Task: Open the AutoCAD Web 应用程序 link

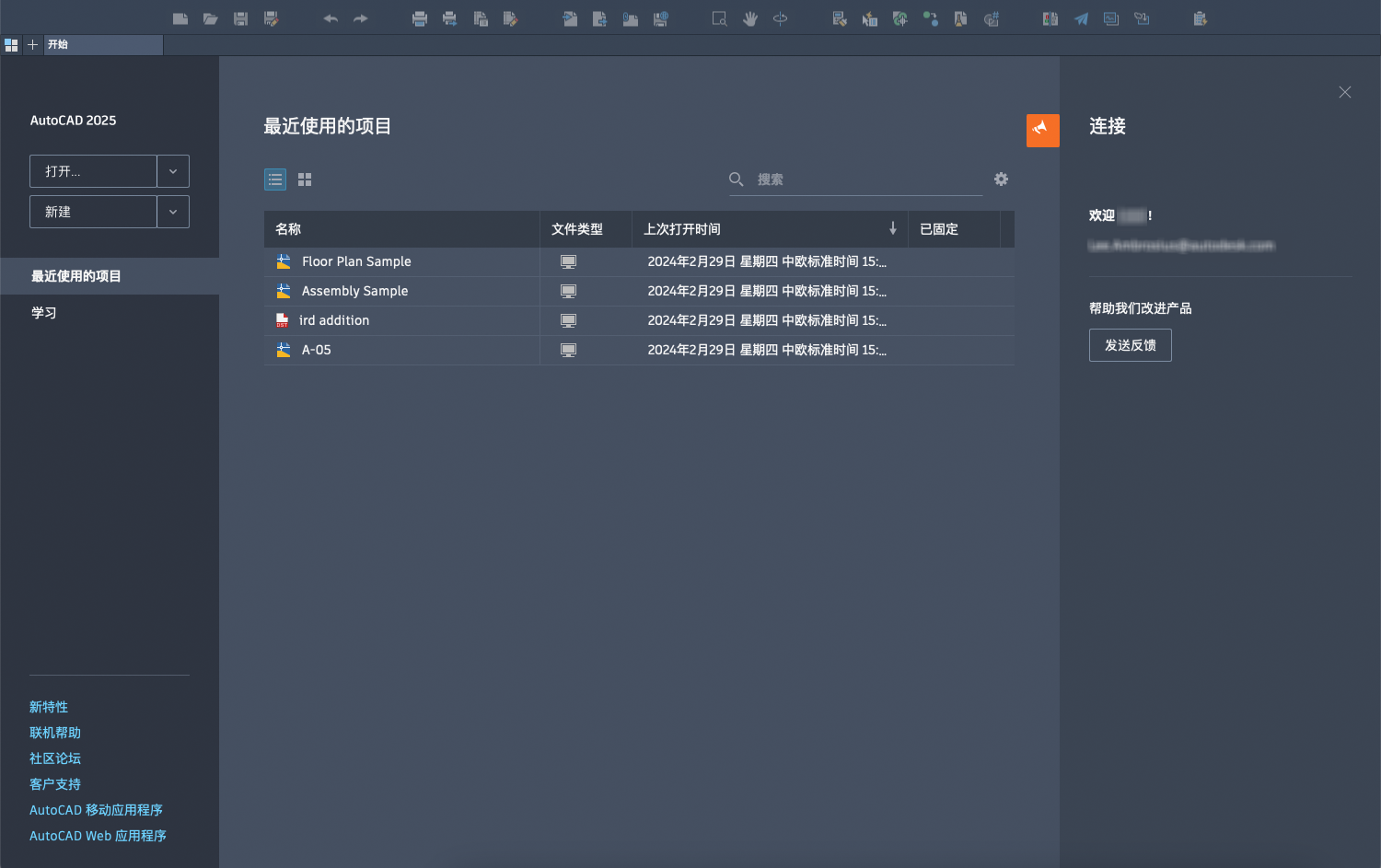Action: coord(98,836)
